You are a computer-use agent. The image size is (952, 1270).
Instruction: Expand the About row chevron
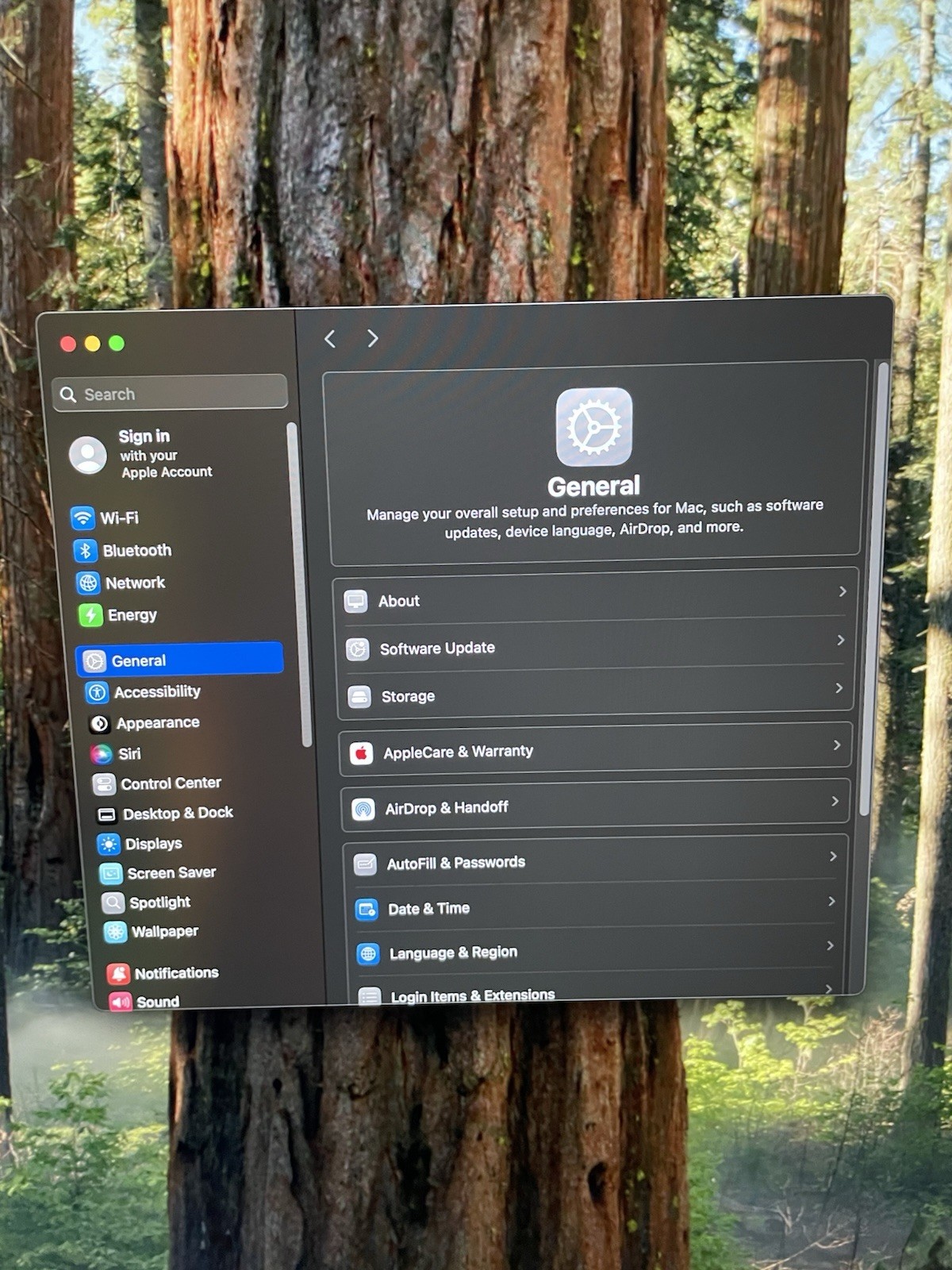click(843, 591)
